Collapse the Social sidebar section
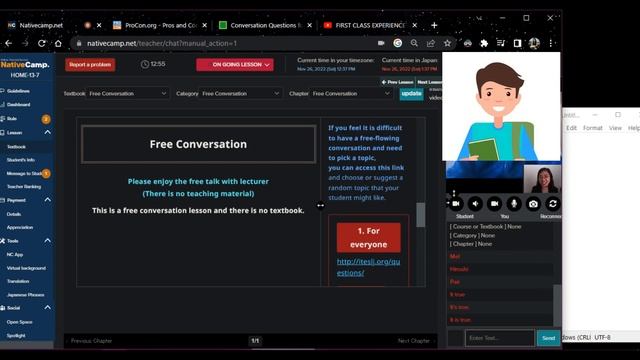The image size is (640, 360). (47, 307)
